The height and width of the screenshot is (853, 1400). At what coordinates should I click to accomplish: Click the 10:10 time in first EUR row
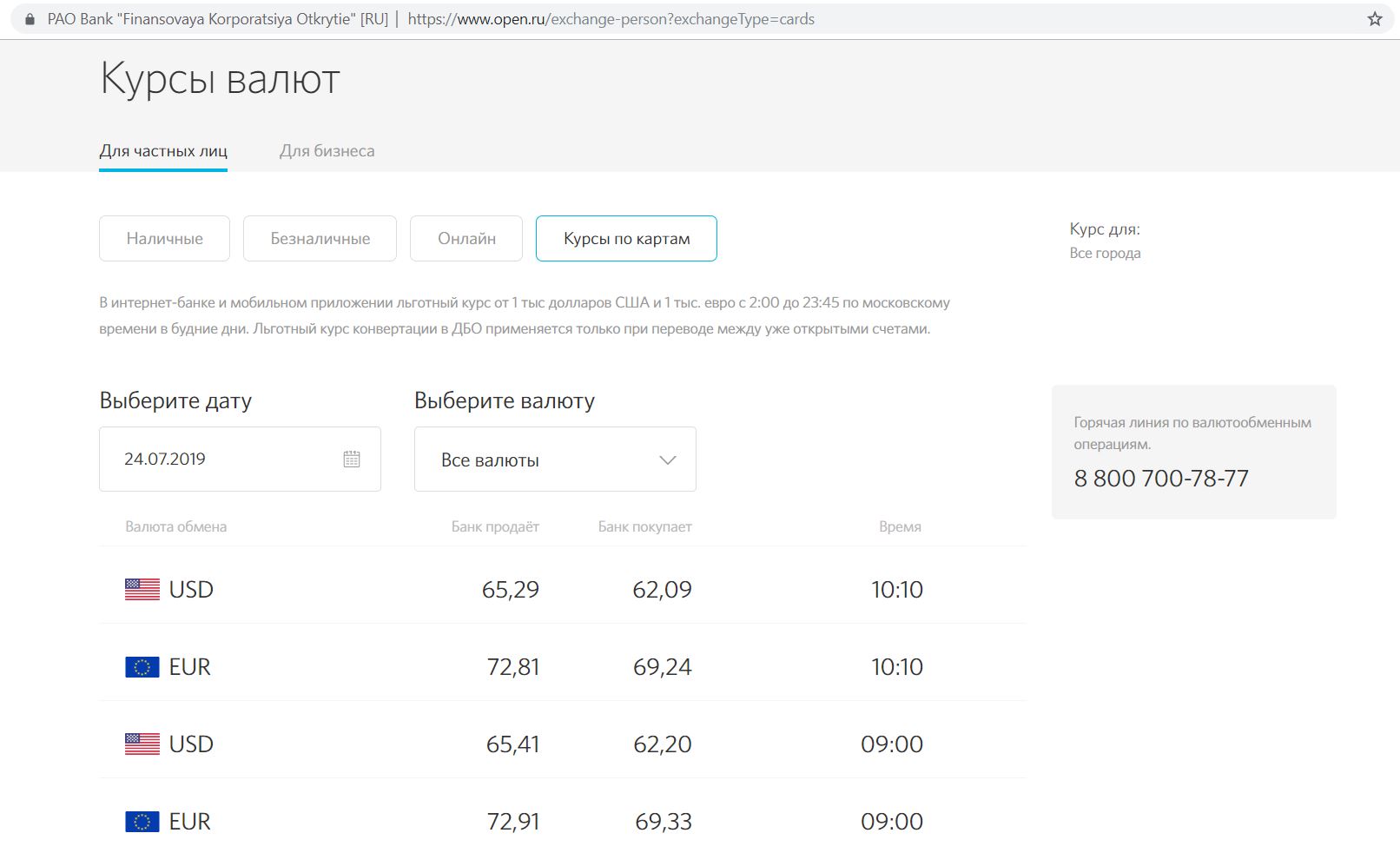pos(897,667)
